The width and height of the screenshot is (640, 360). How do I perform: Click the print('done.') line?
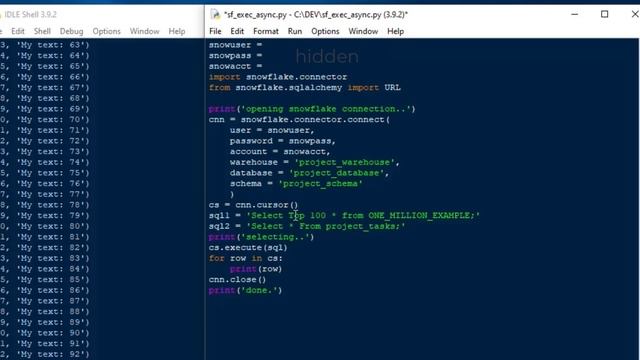[x=245, y=290]
